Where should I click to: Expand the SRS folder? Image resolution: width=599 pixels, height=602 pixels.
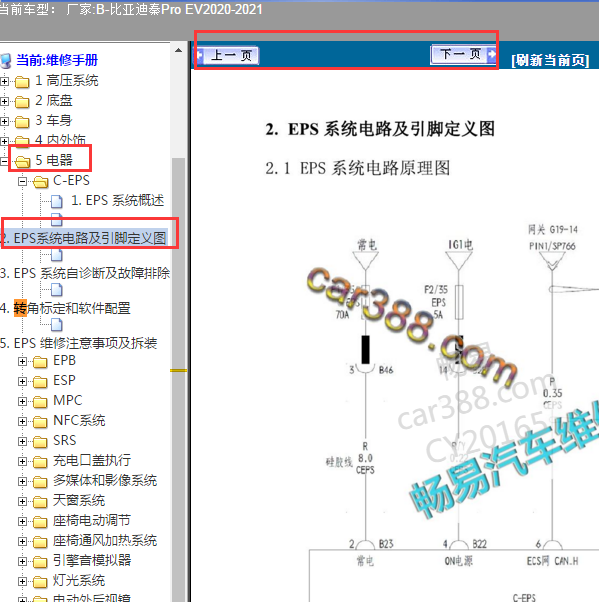(22, 441)
